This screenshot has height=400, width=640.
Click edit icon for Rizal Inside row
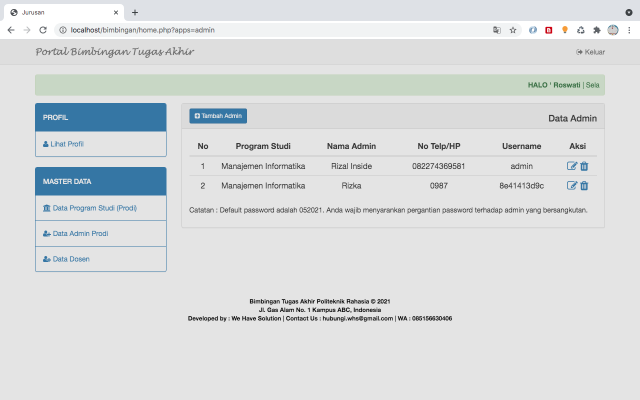click(x=572, y=166)
